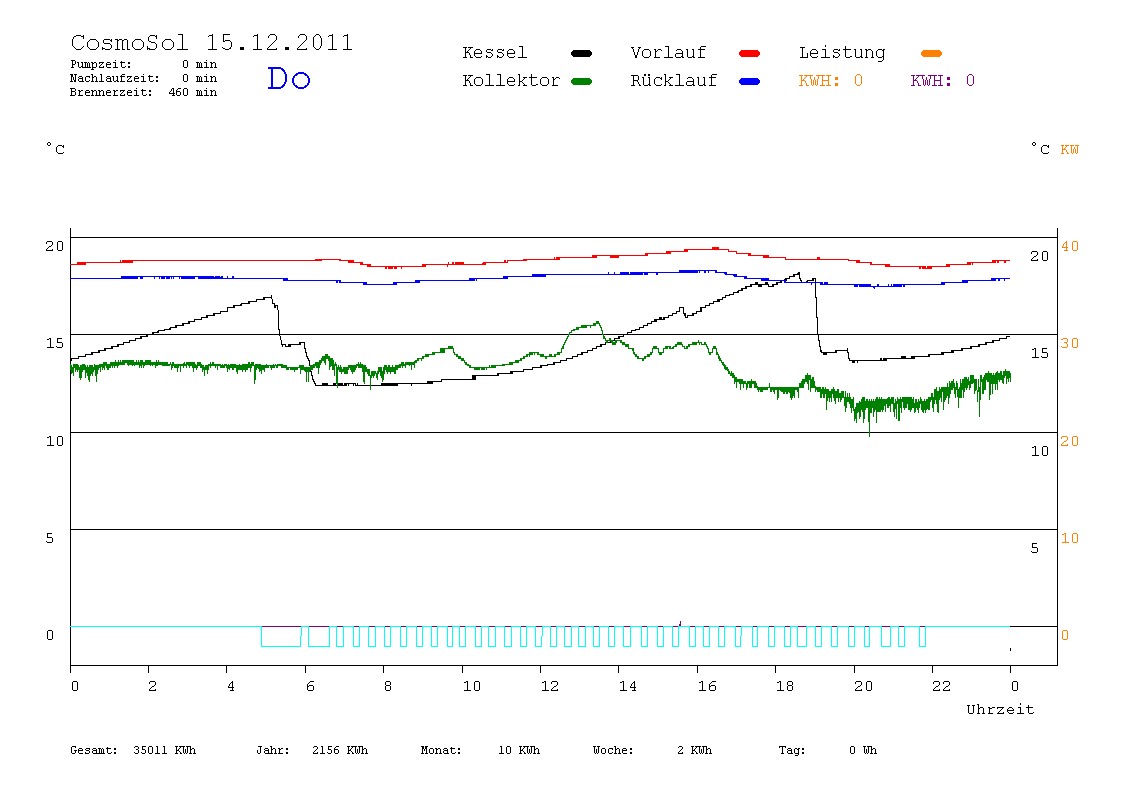Select the "Nachlaufzeit:" label
Image resolution: width=1148 pixels, height=812 pixels.
(115, 78)
